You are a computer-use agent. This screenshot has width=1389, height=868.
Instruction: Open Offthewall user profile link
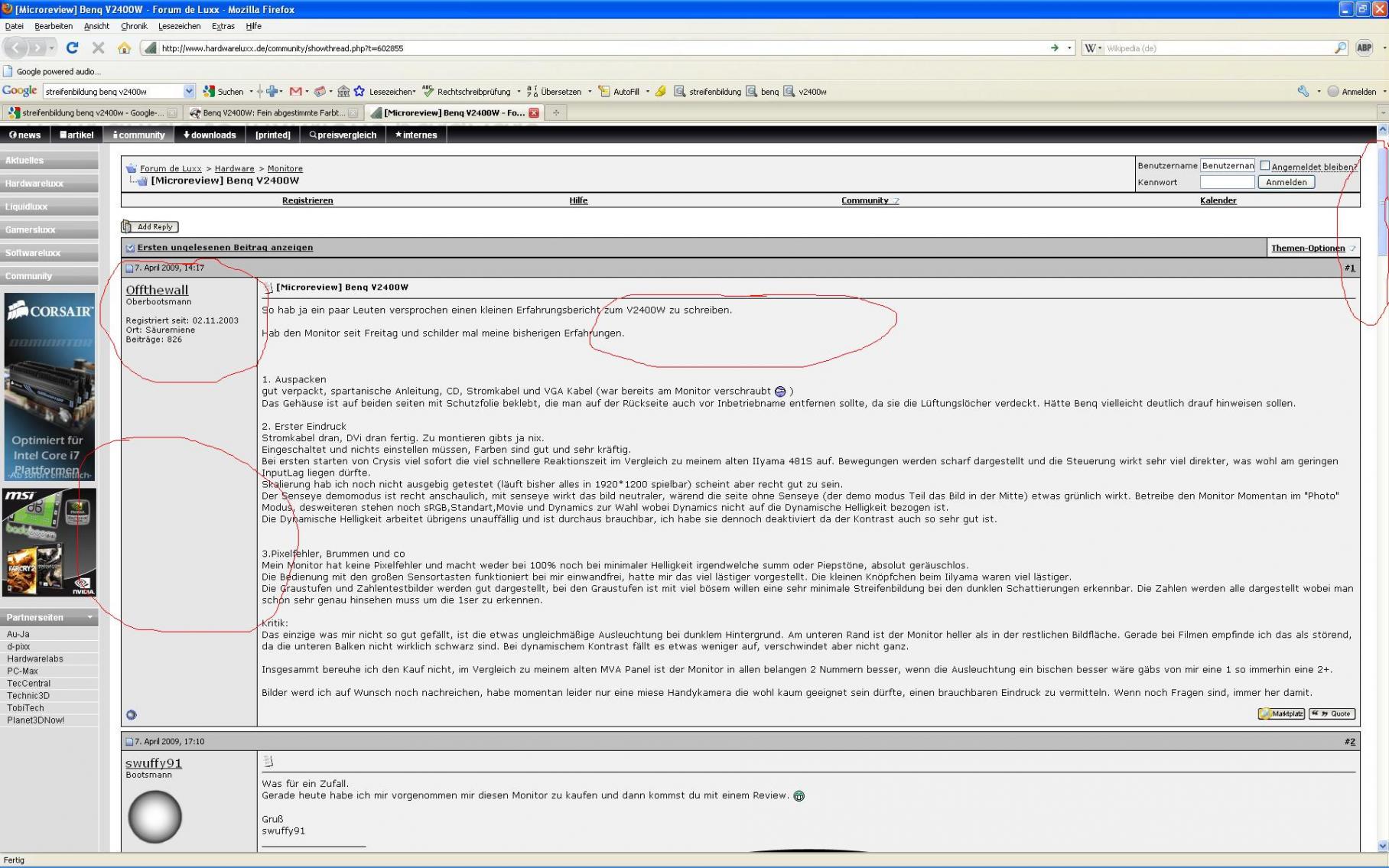coord(157,290)
